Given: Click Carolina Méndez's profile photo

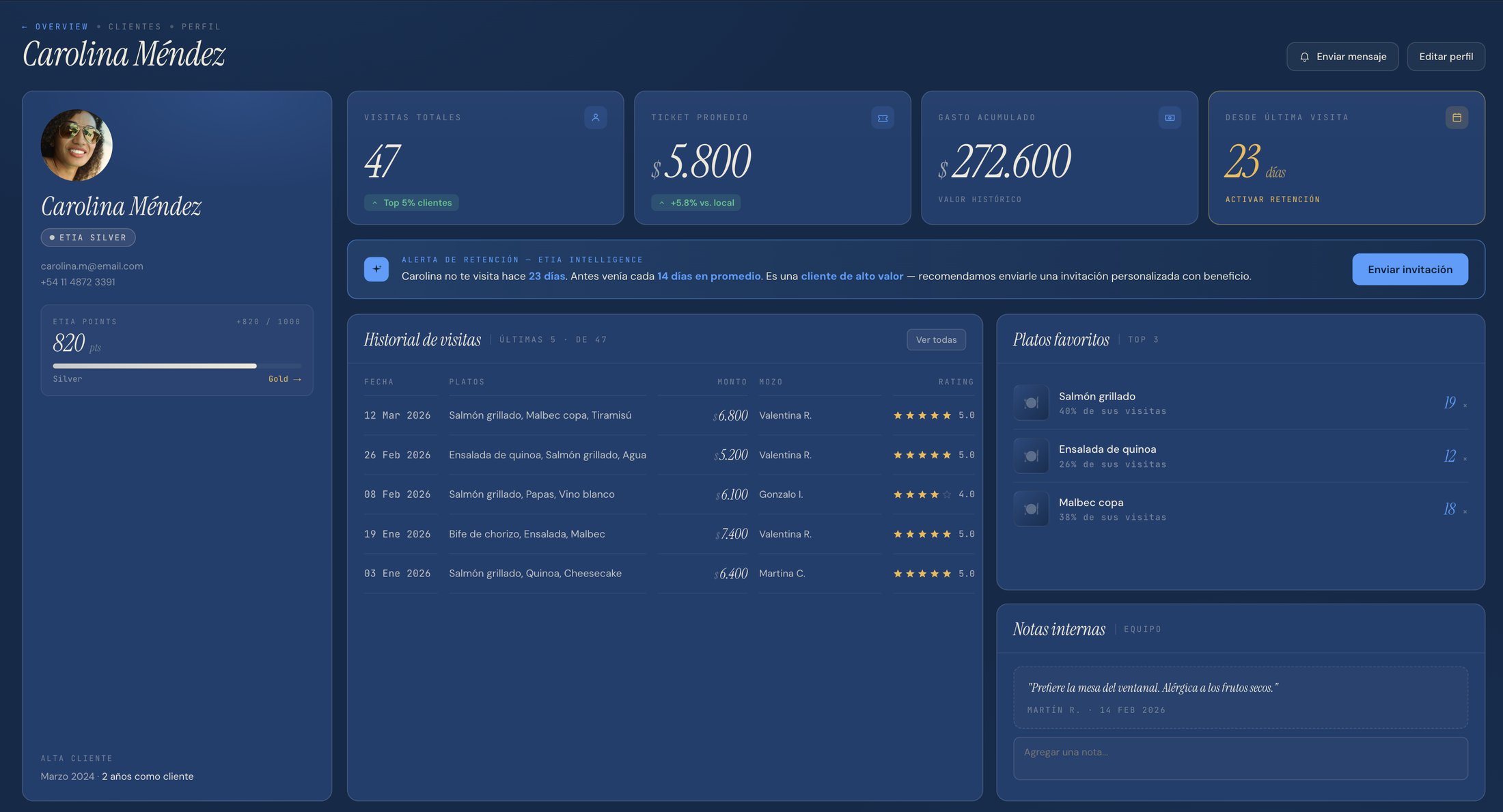Looking at the screenshot, I should tap(77, 145).
